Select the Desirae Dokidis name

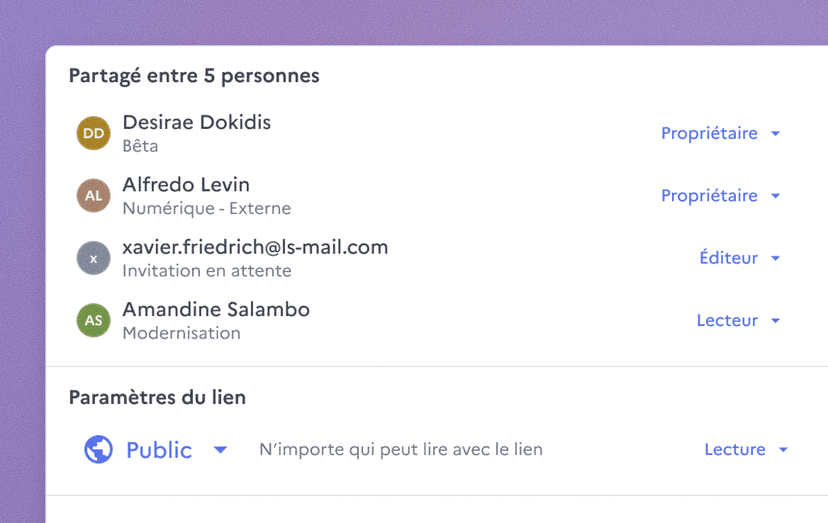(x=196, y=122)
